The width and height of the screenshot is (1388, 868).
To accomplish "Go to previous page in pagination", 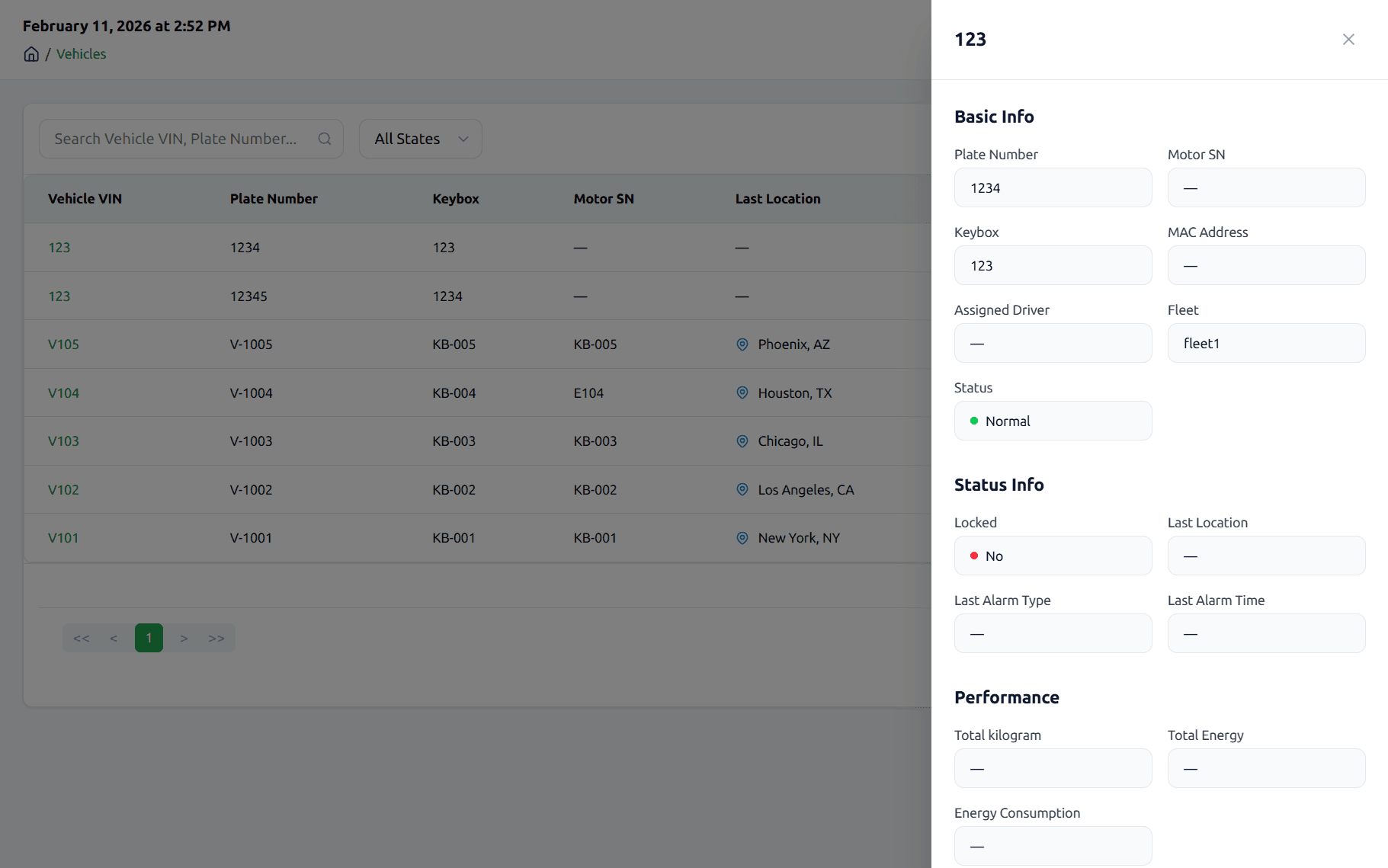I will 114,639.
